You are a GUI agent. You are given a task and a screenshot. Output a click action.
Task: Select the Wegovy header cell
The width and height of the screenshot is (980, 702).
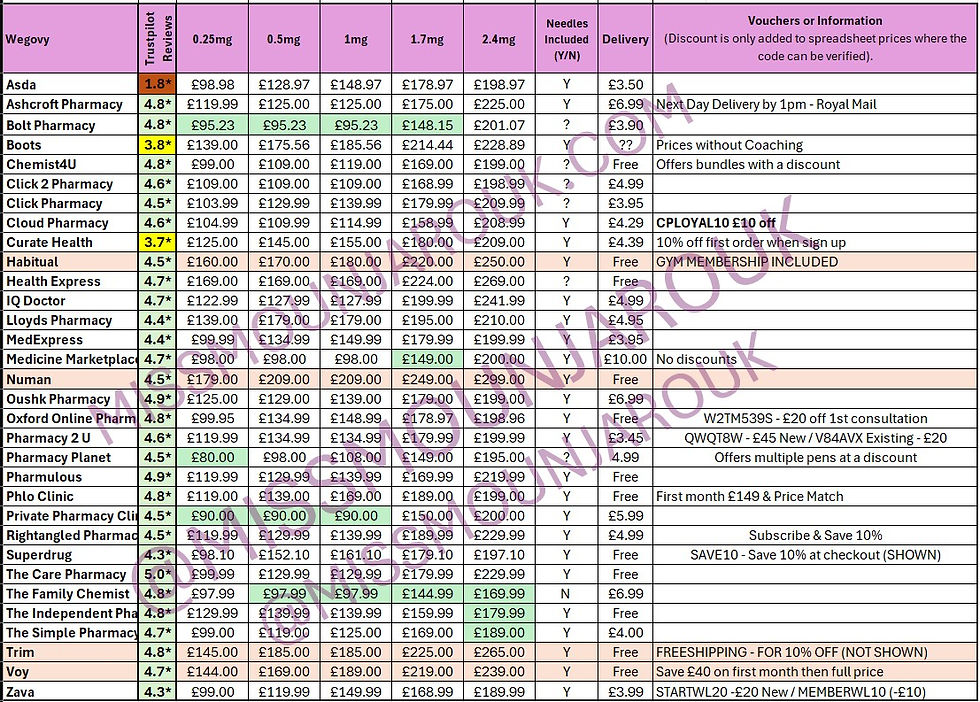70,39
